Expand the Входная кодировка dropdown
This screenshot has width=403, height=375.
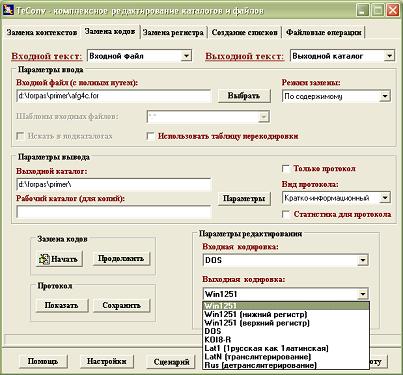tap(363, 260)
